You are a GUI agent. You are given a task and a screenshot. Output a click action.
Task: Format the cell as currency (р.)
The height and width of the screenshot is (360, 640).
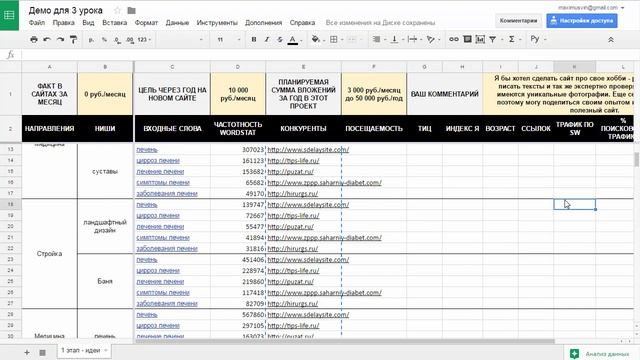point(91,40)
